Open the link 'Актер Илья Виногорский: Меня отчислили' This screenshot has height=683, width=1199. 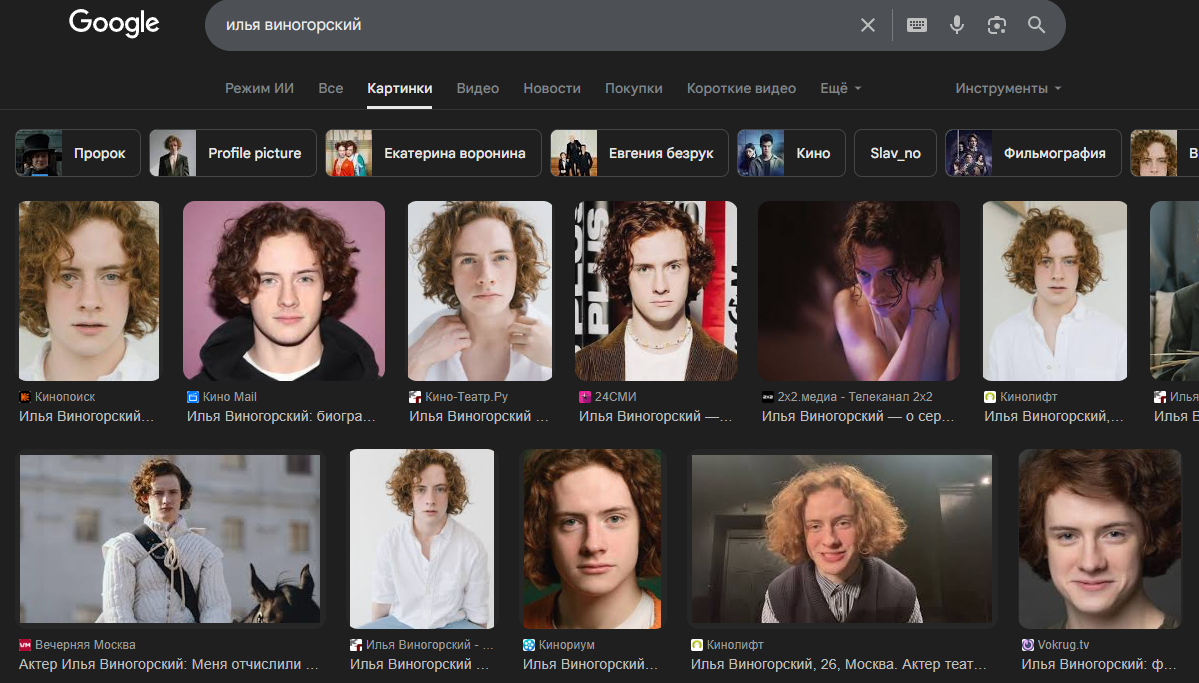click(x=168, y=664)
